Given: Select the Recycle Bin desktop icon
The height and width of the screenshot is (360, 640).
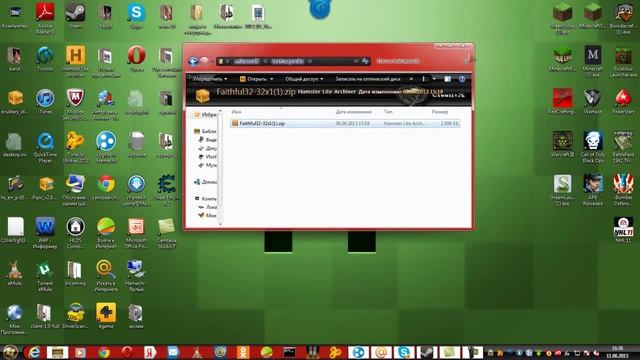Looking at the screenshot, I should coord(136,144).
